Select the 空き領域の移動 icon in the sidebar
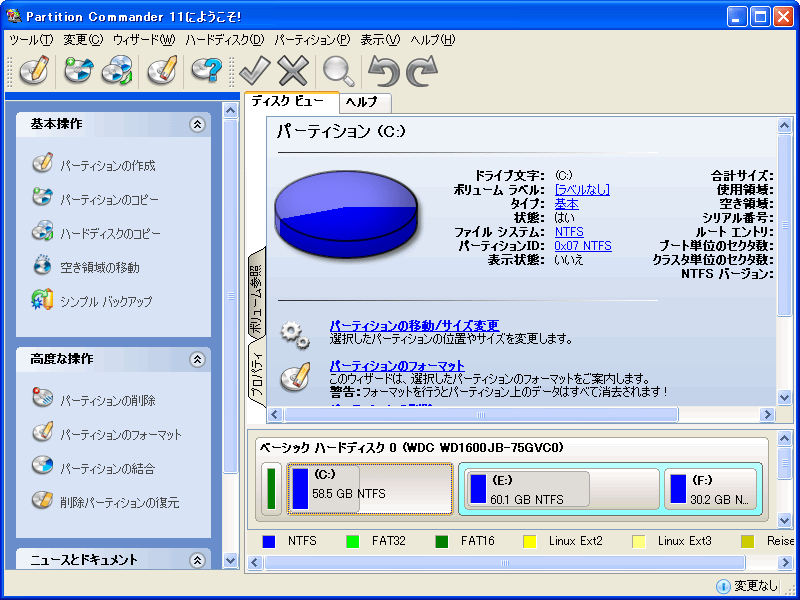800x600 pixels. [42, 265]
